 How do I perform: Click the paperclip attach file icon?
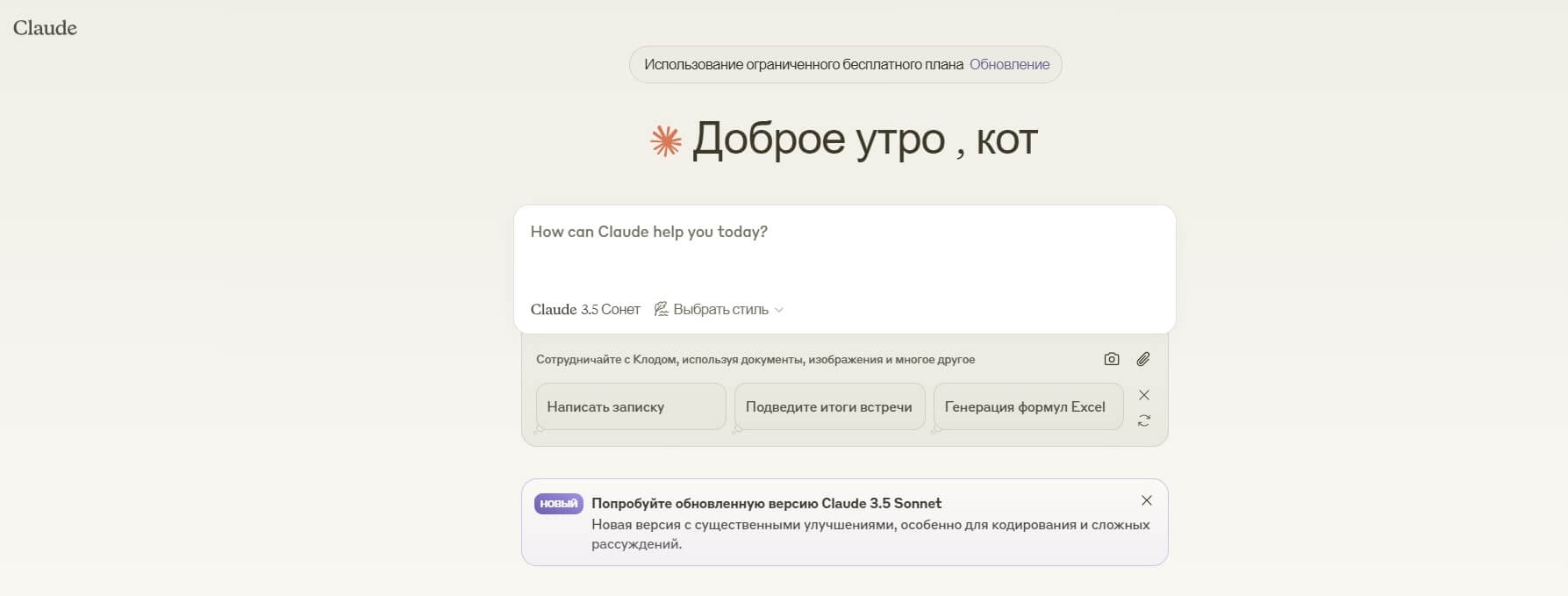click(1143, 359)
